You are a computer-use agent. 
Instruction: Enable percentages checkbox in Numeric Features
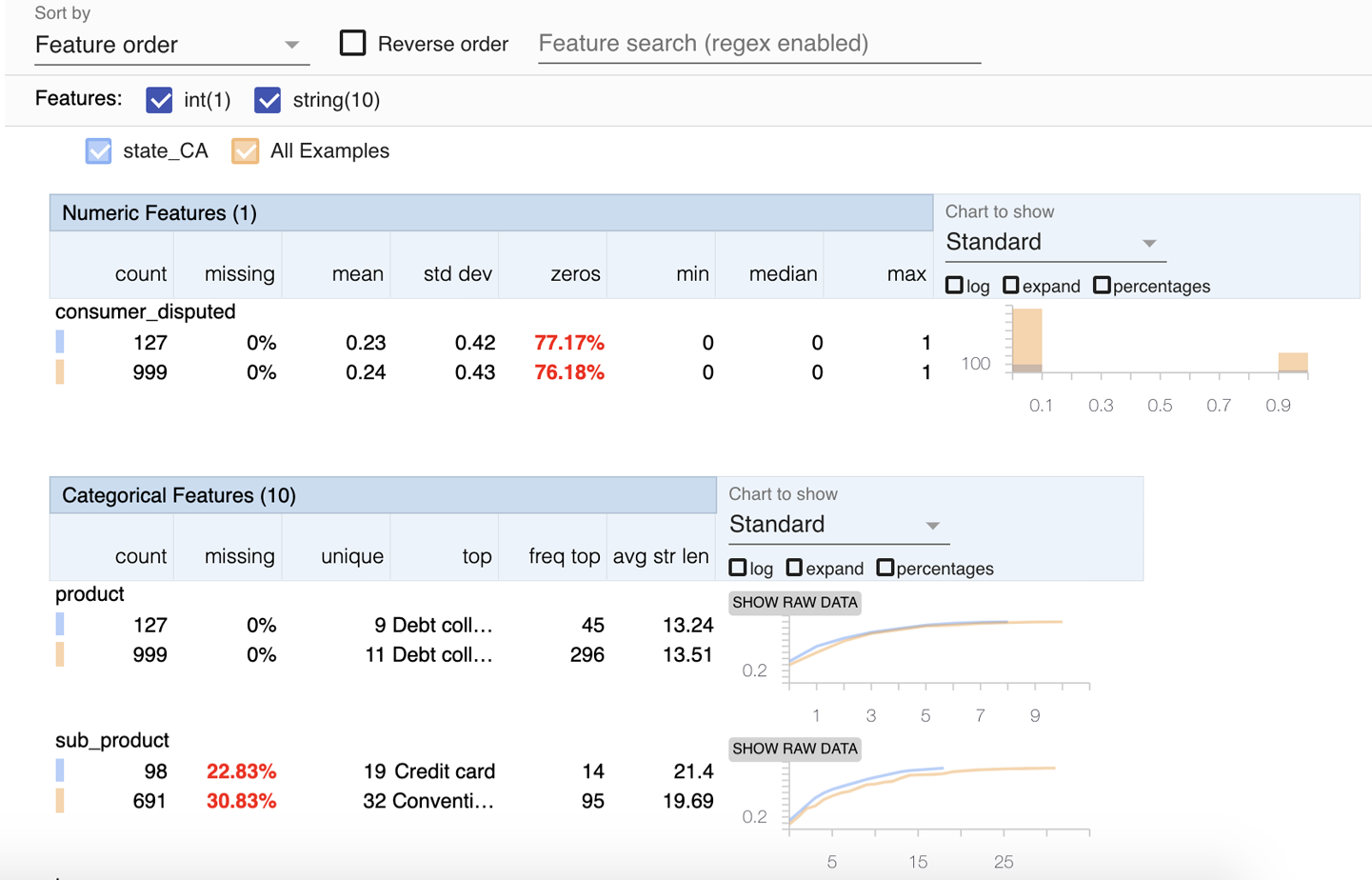(1102, 286)
